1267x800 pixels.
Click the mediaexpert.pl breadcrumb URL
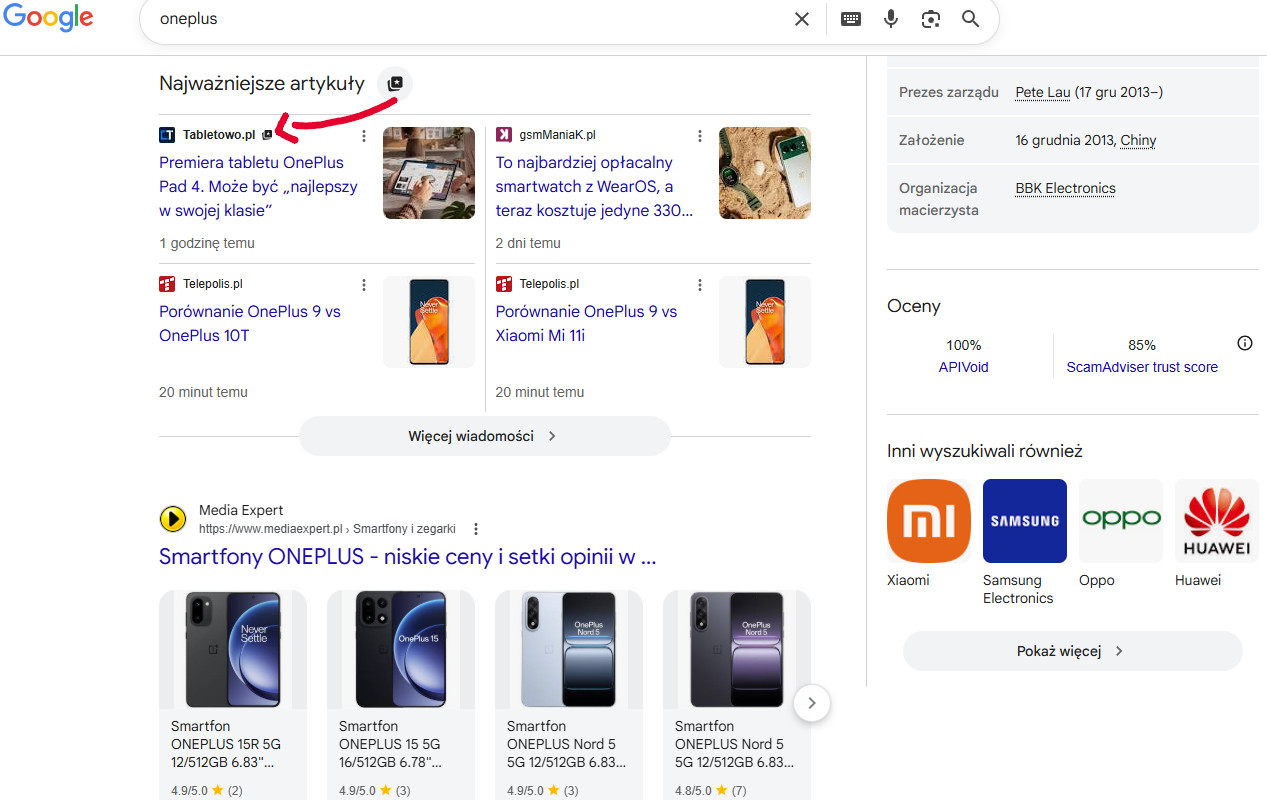coord(327,528)
